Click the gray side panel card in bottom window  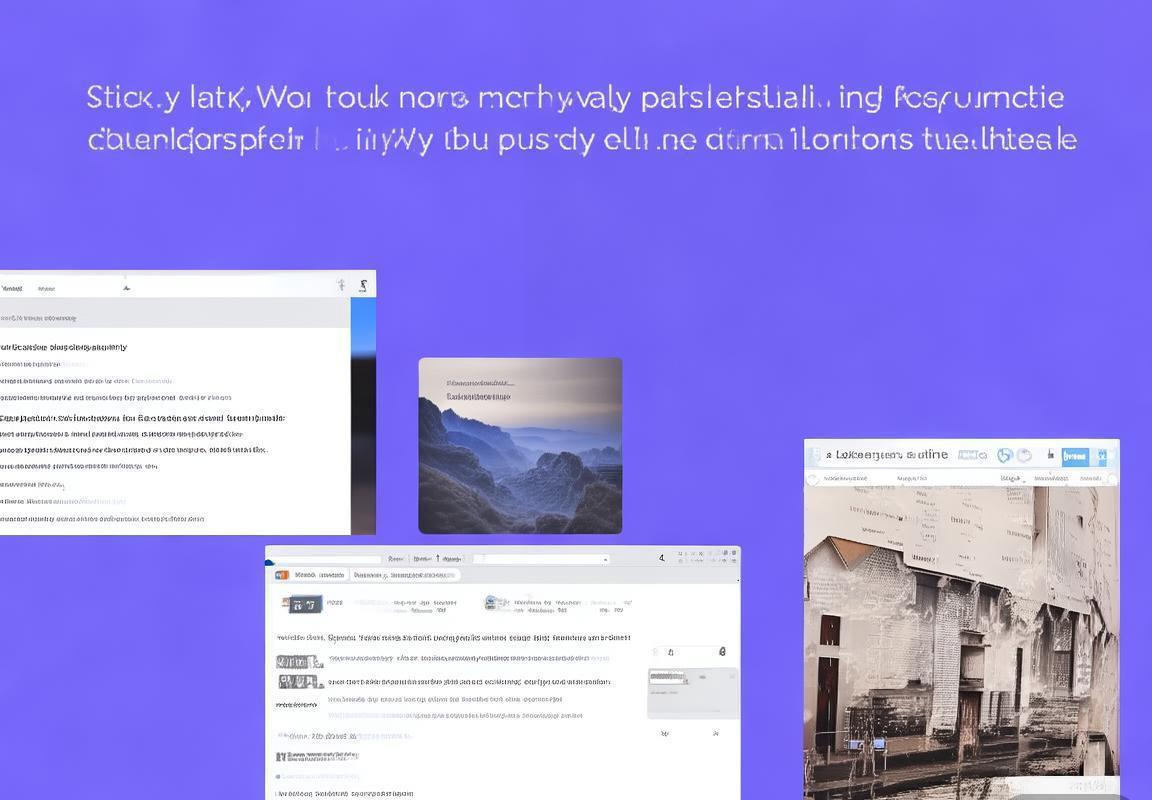[692, 693]
